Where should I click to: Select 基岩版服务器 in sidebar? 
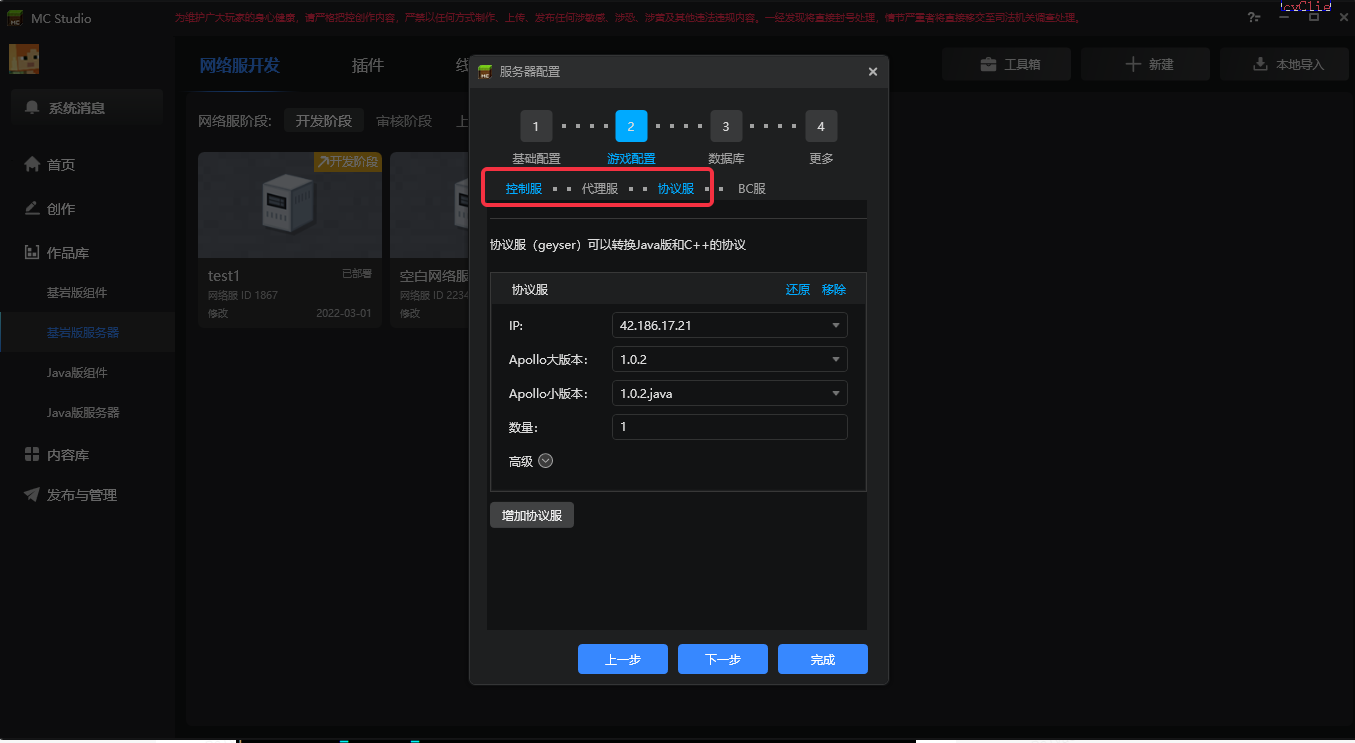point(87,332)
